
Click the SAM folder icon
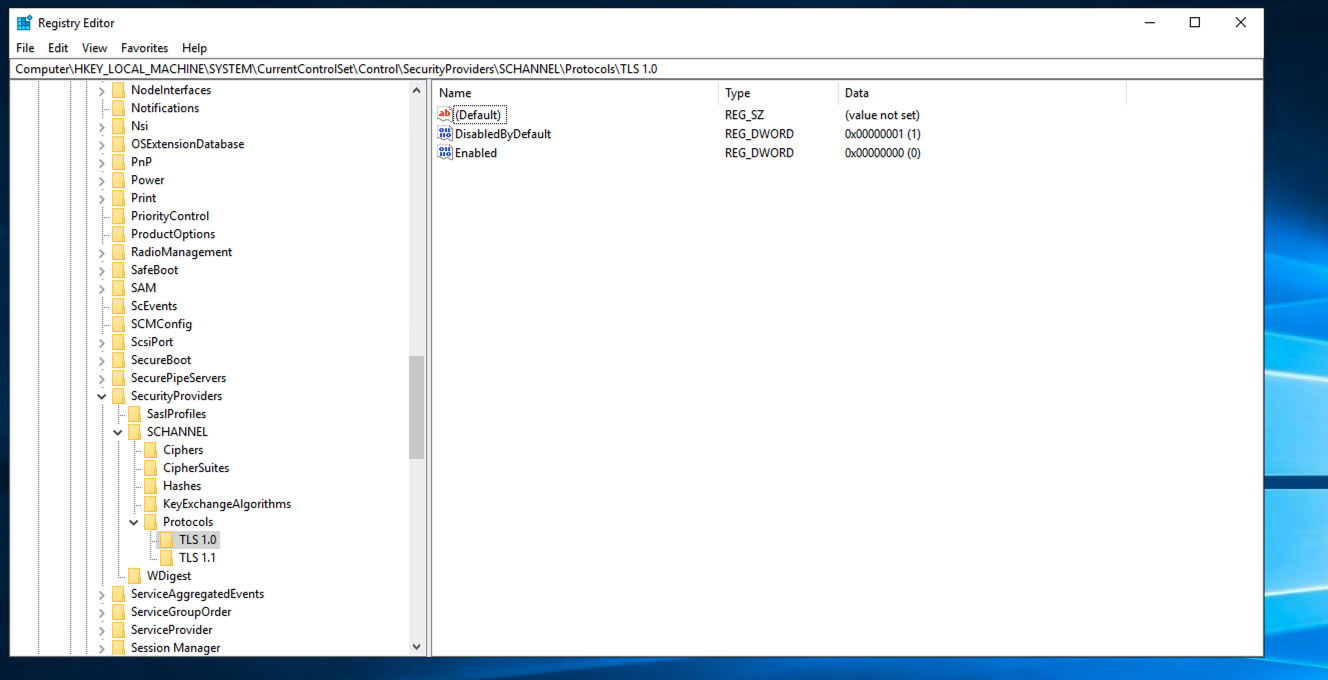[118, 288]
